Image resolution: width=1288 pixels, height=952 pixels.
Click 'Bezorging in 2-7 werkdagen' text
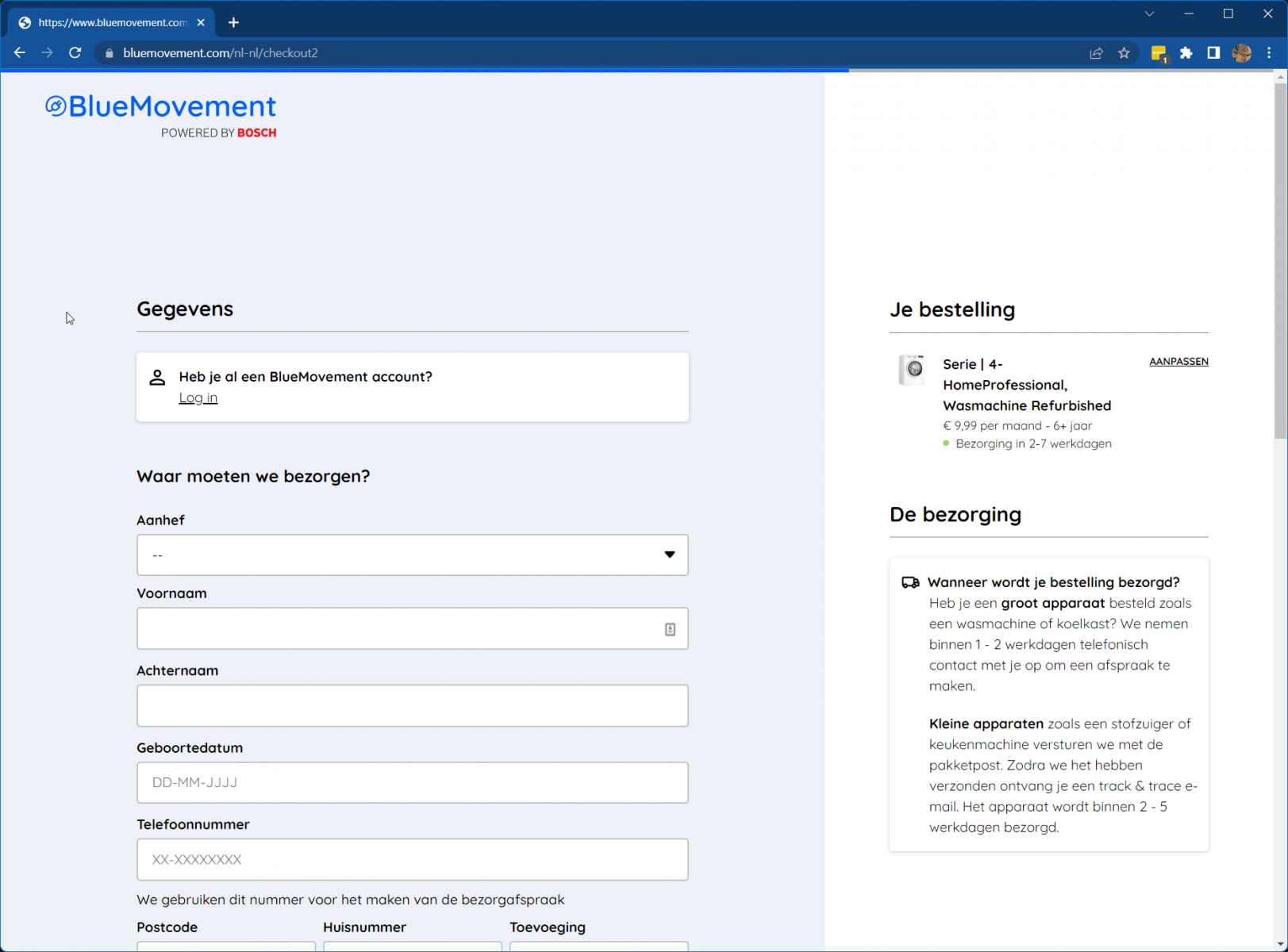pyautogui.click(x=1033, y=444)
